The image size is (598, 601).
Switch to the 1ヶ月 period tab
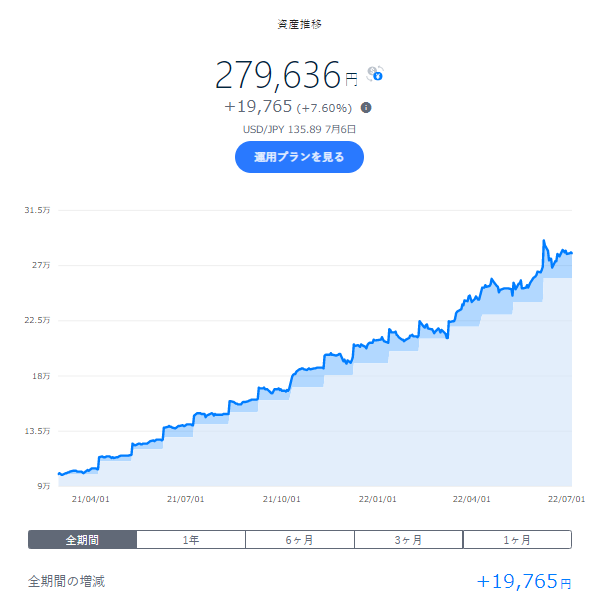(x=518, y=540)
